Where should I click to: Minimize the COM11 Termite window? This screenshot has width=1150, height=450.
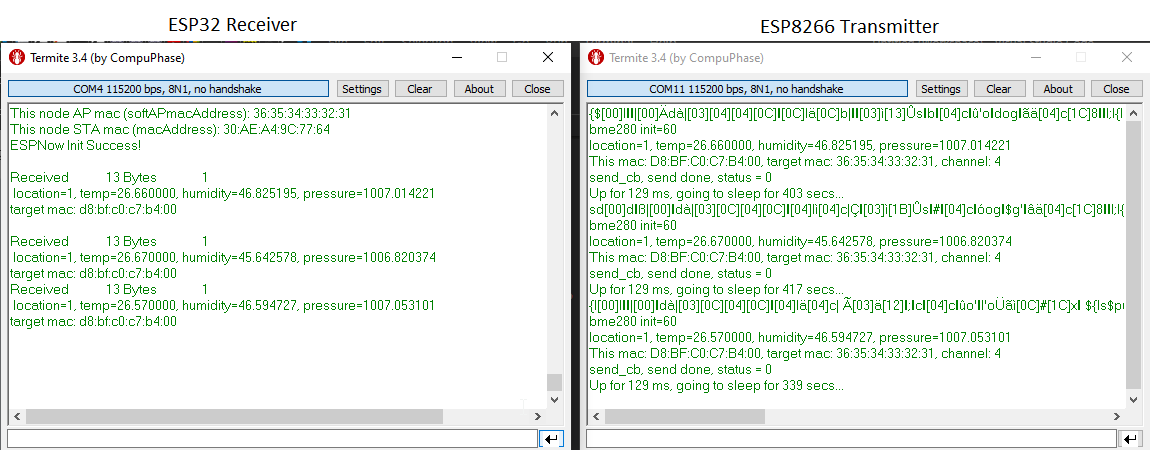click(x=1036, y=57)
